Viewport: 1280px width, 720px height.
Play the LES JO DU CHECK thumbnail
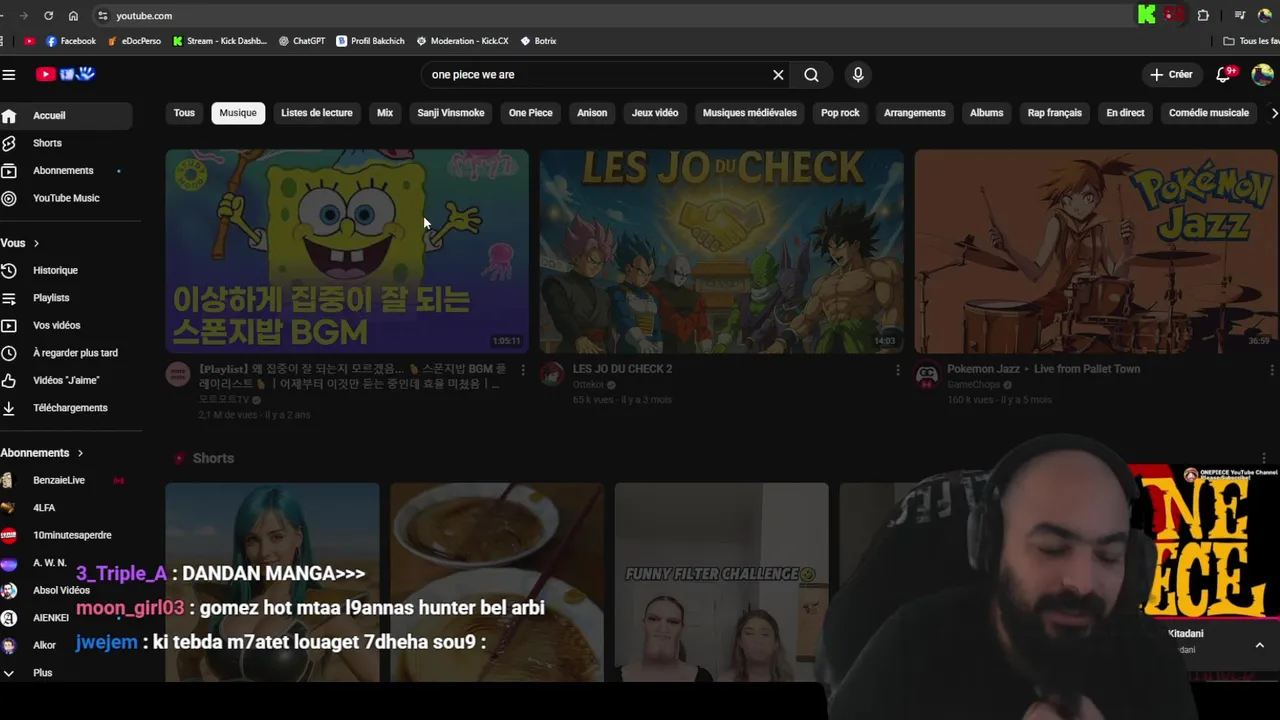click(722, 251)
